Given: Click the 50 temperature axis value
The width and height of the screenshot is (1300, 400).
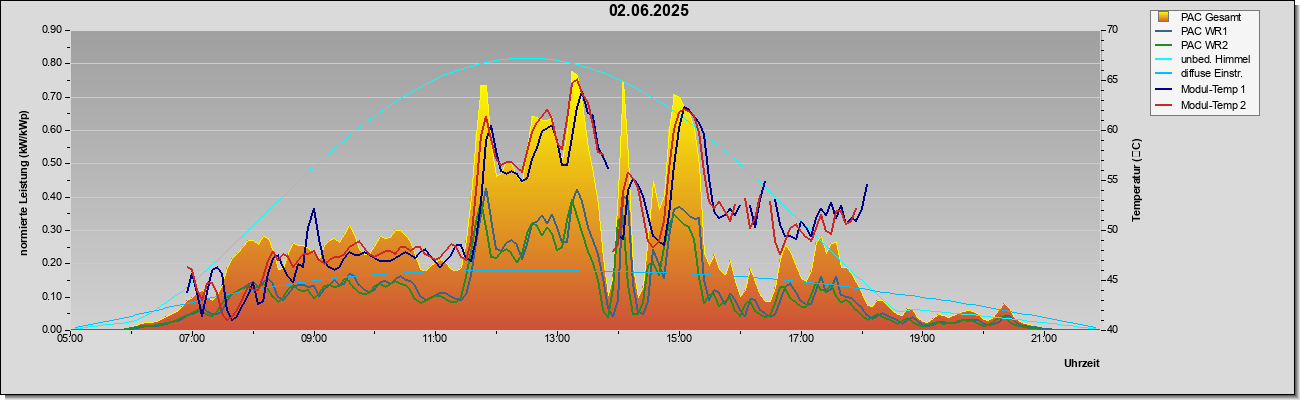Looking at the screenshot, I should pyautogui.click(x=1113, y=230).
